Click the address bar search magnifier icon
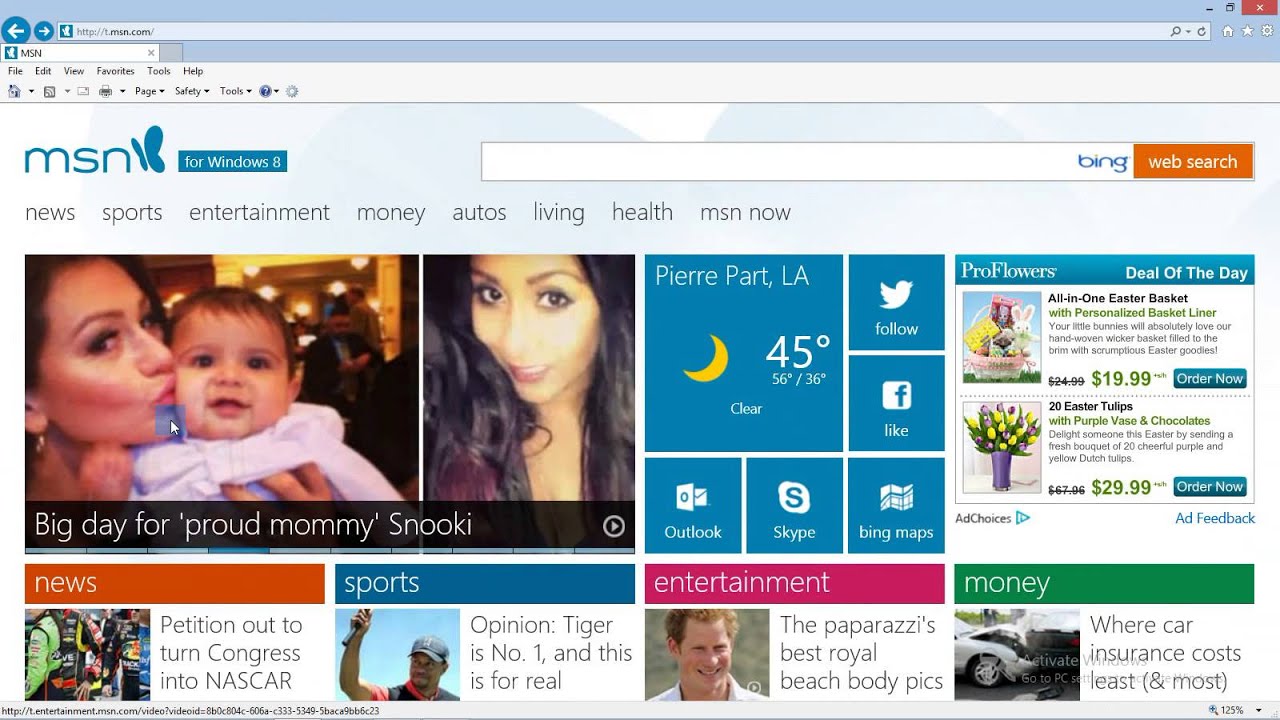 [x=1176, y=31]
